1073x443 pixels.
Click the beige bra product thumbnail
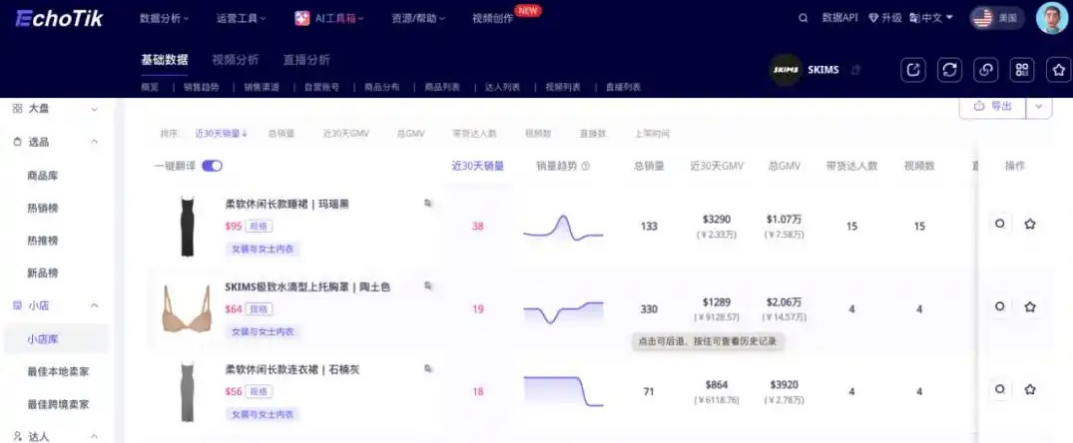186,309
